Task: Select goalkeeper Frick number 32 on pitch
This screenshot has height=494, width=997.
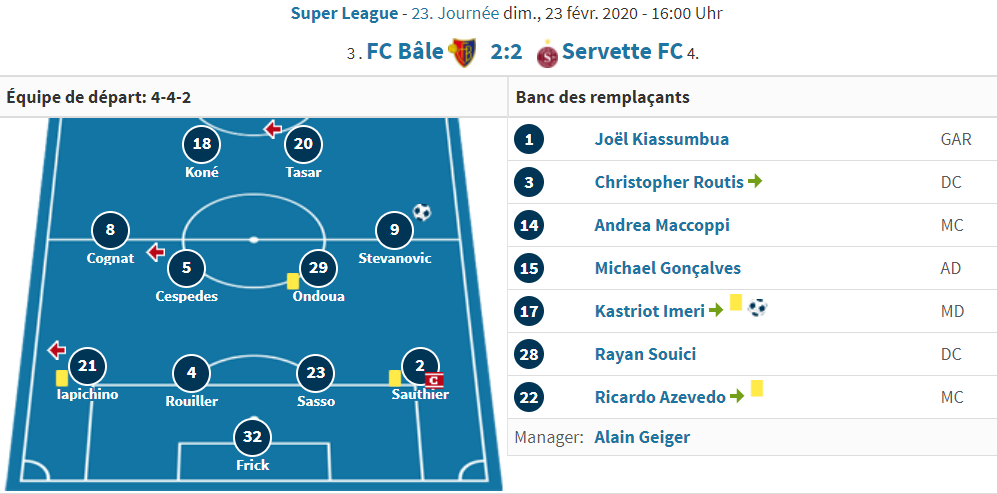Action: 252,436
